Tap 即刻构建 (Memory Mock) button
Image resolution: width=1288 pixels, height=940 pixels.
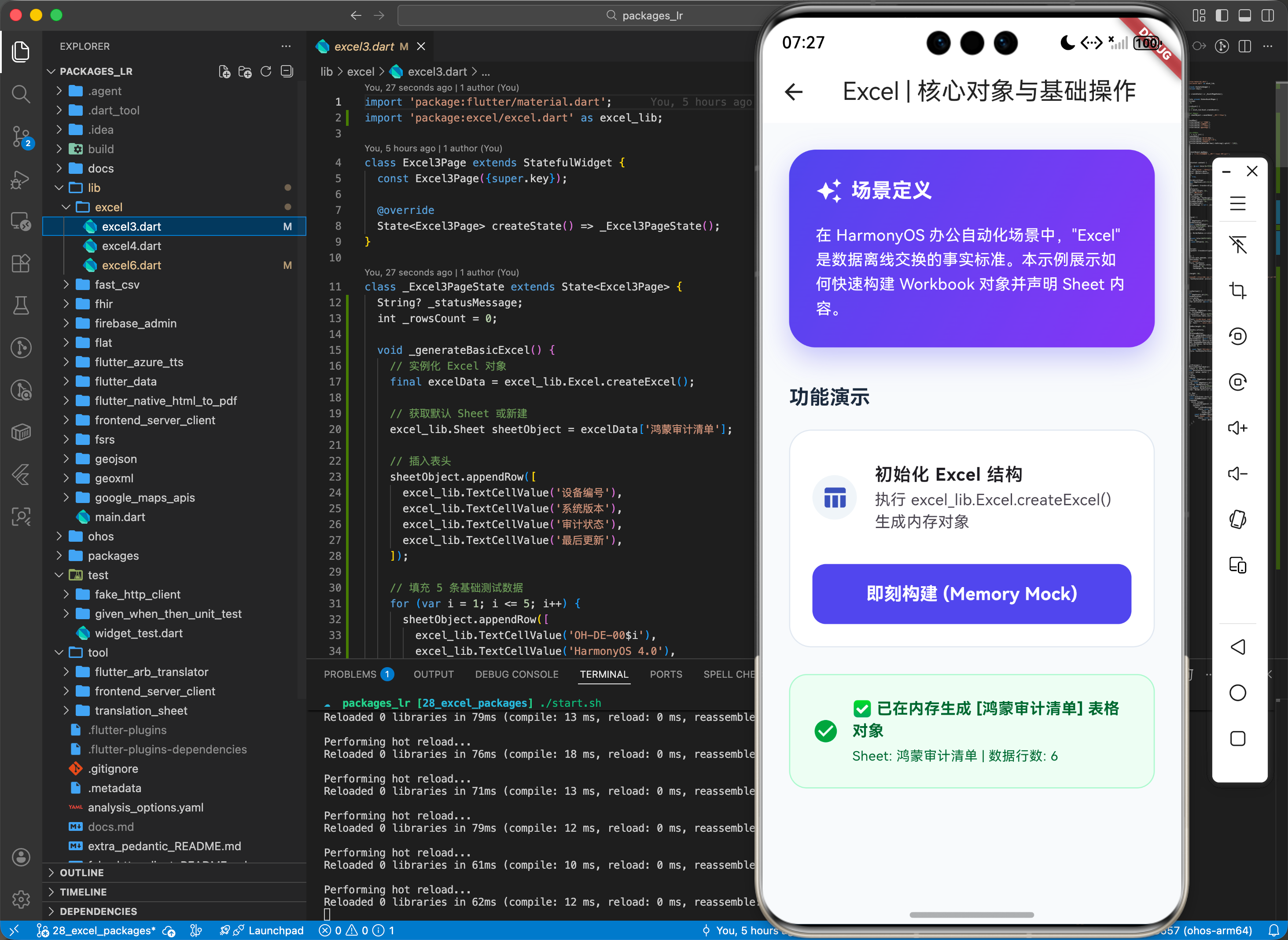tap(971, 594)
